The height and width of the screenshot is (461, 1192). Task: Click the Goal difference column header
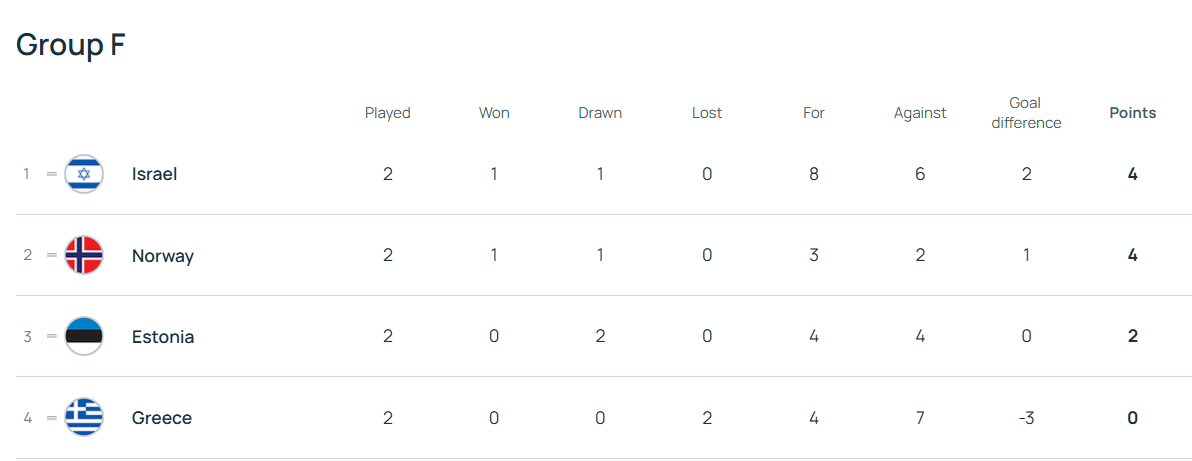coord(1025,113)
